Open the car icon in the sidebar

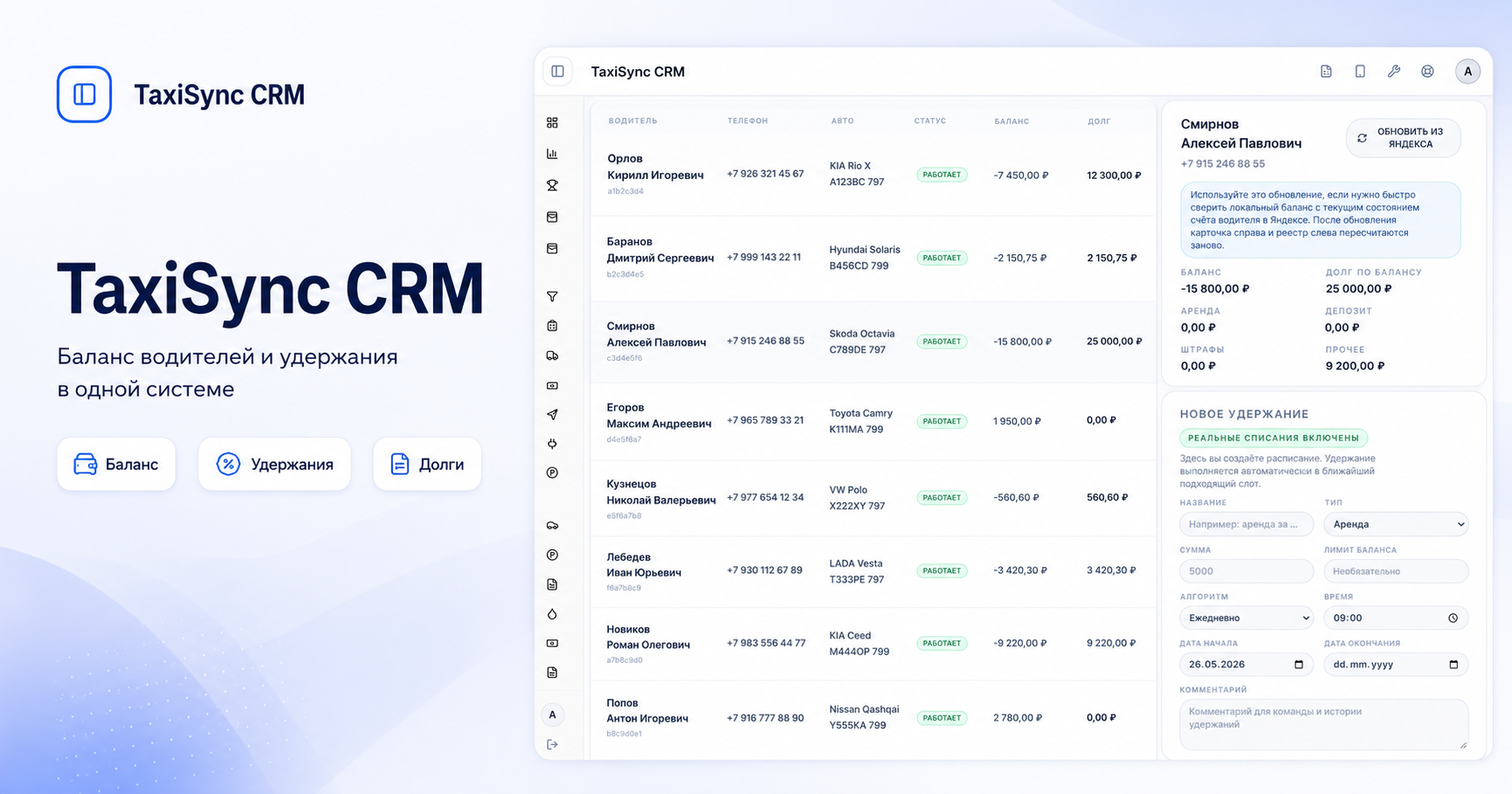pyautogui.click(x=552, y=526)
